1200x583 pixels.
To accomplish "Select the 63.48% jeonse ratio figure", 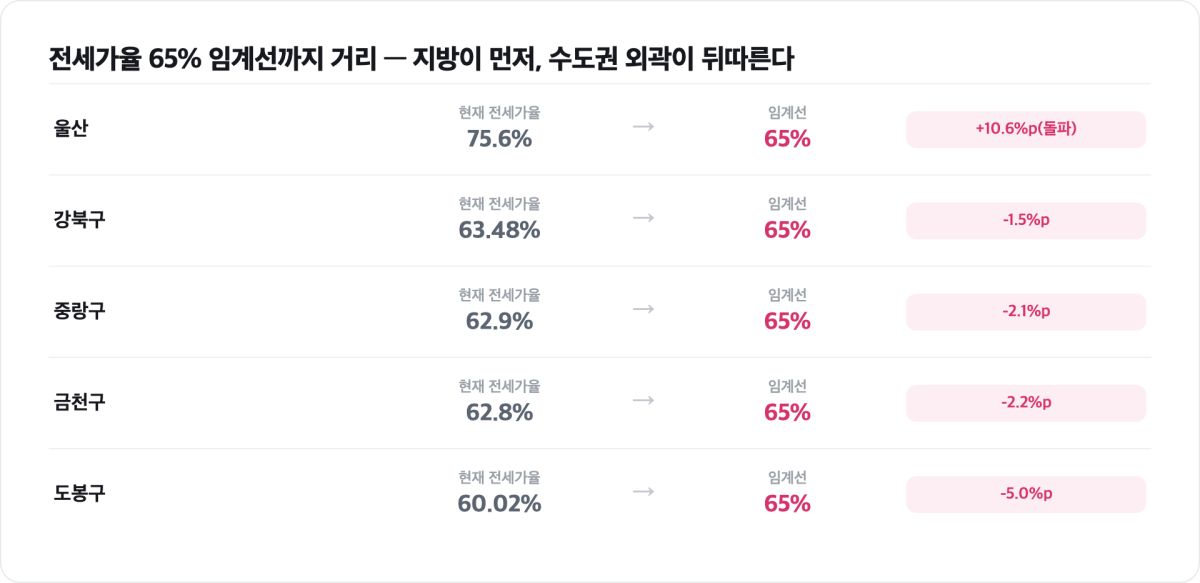I will (x=499, y=230).
